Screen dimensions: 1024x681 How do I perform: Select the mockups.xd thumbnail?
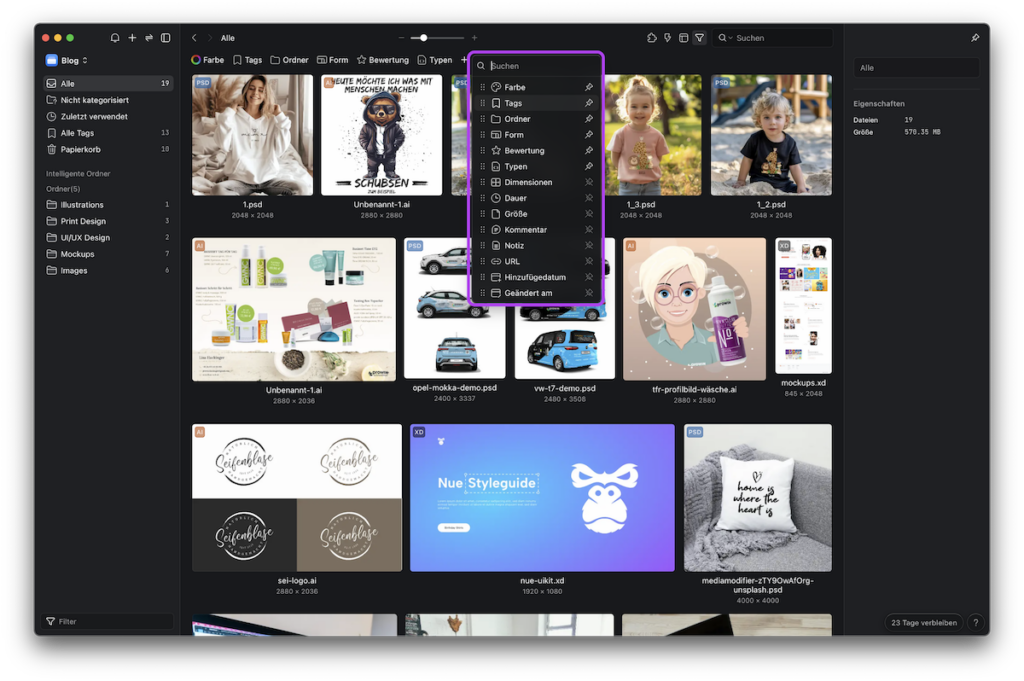(803, 306)
